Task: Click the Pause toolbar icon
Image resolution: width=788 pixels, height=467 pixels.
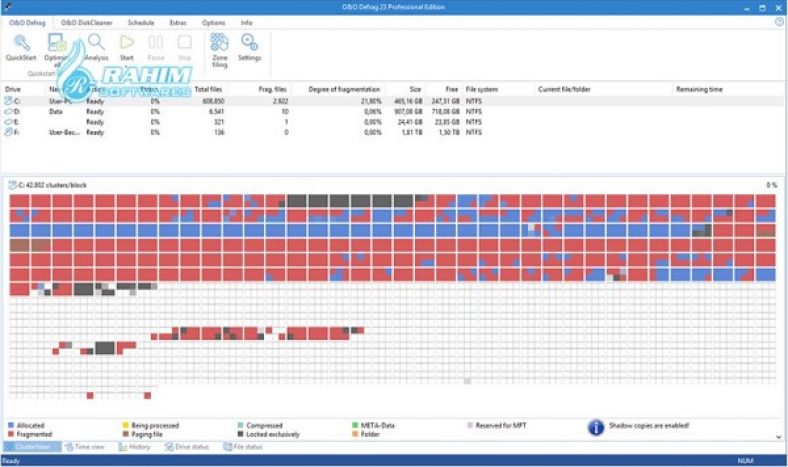Action: [x=156, y=43]
